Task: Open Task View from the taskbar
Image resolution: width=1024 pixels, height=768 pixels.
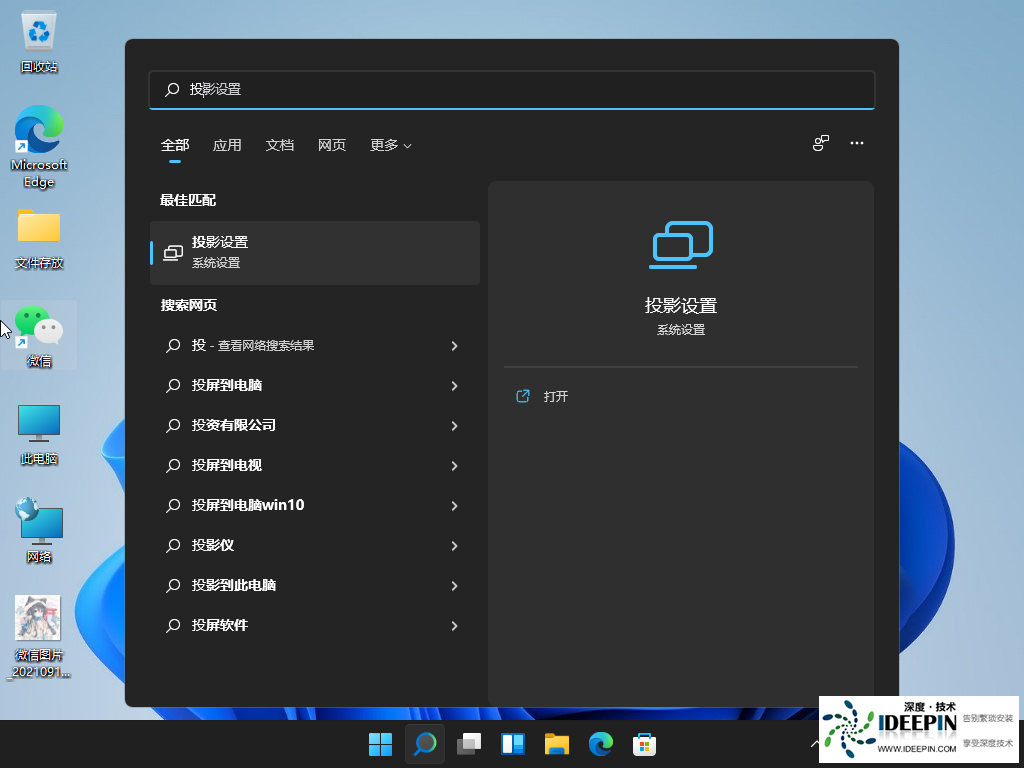Action: point(469,744)
